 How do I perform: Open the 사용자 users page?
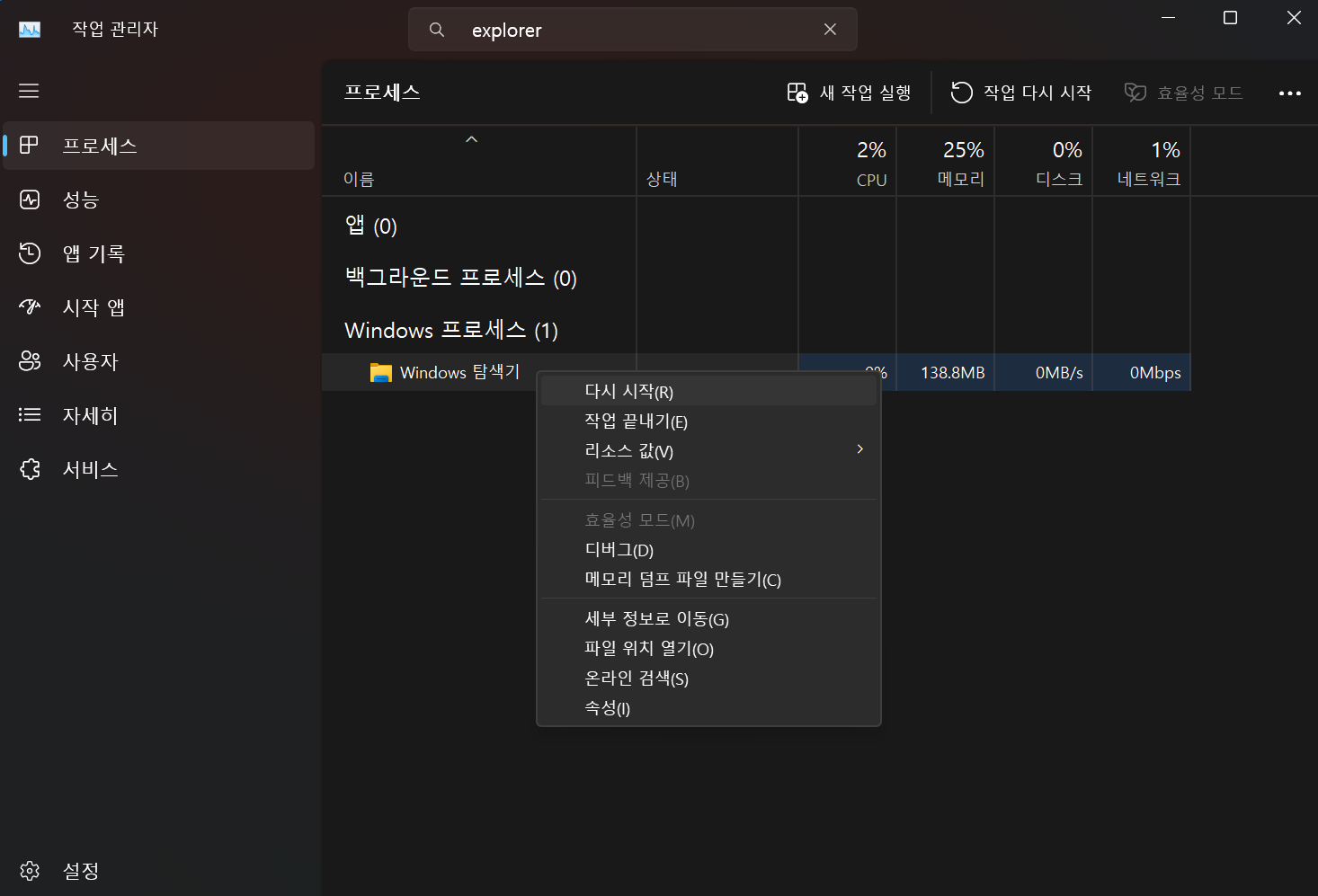click(159, 361)
